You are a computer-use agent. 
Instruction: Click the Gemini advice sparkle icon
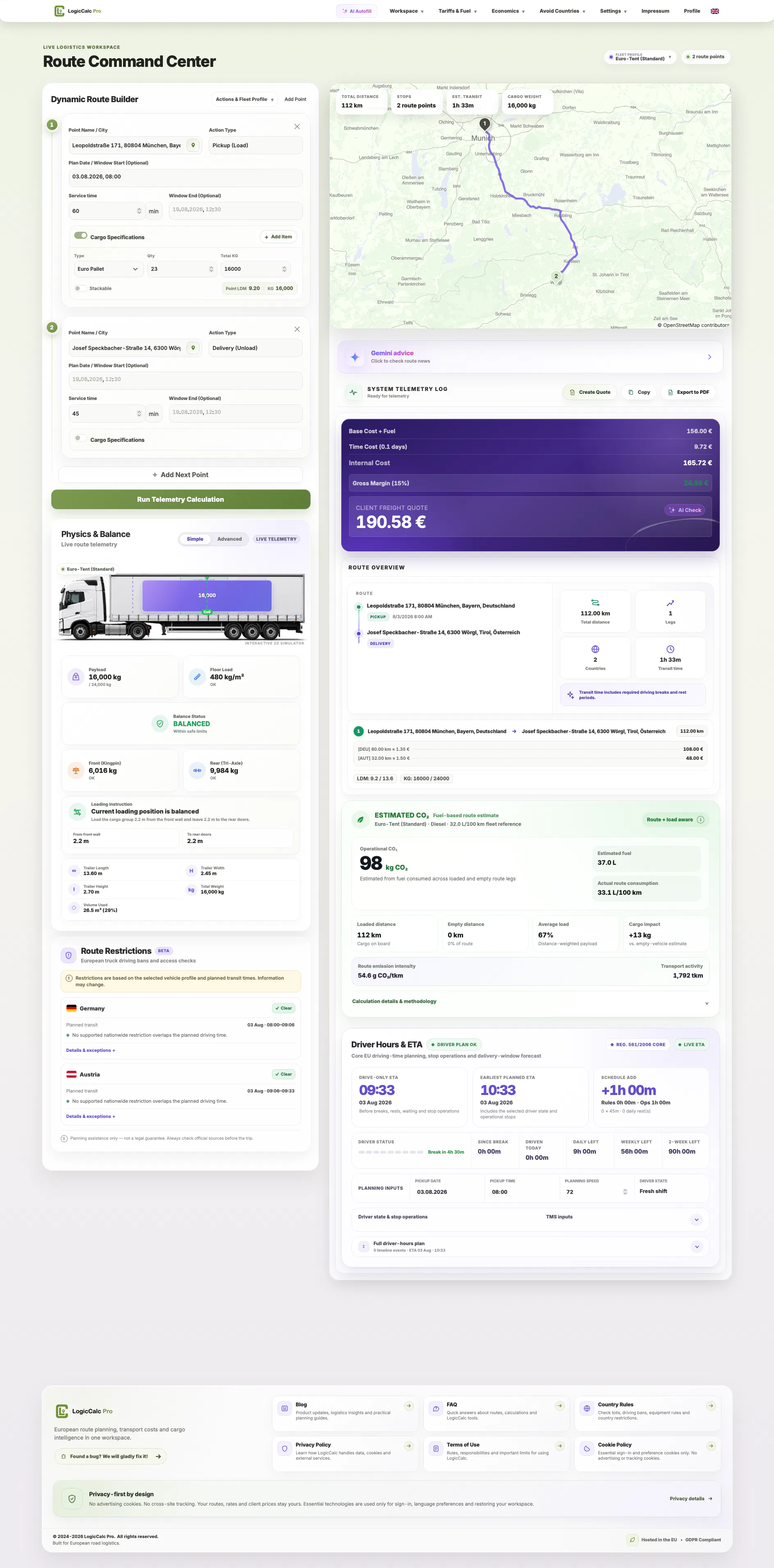coord(355,357)
